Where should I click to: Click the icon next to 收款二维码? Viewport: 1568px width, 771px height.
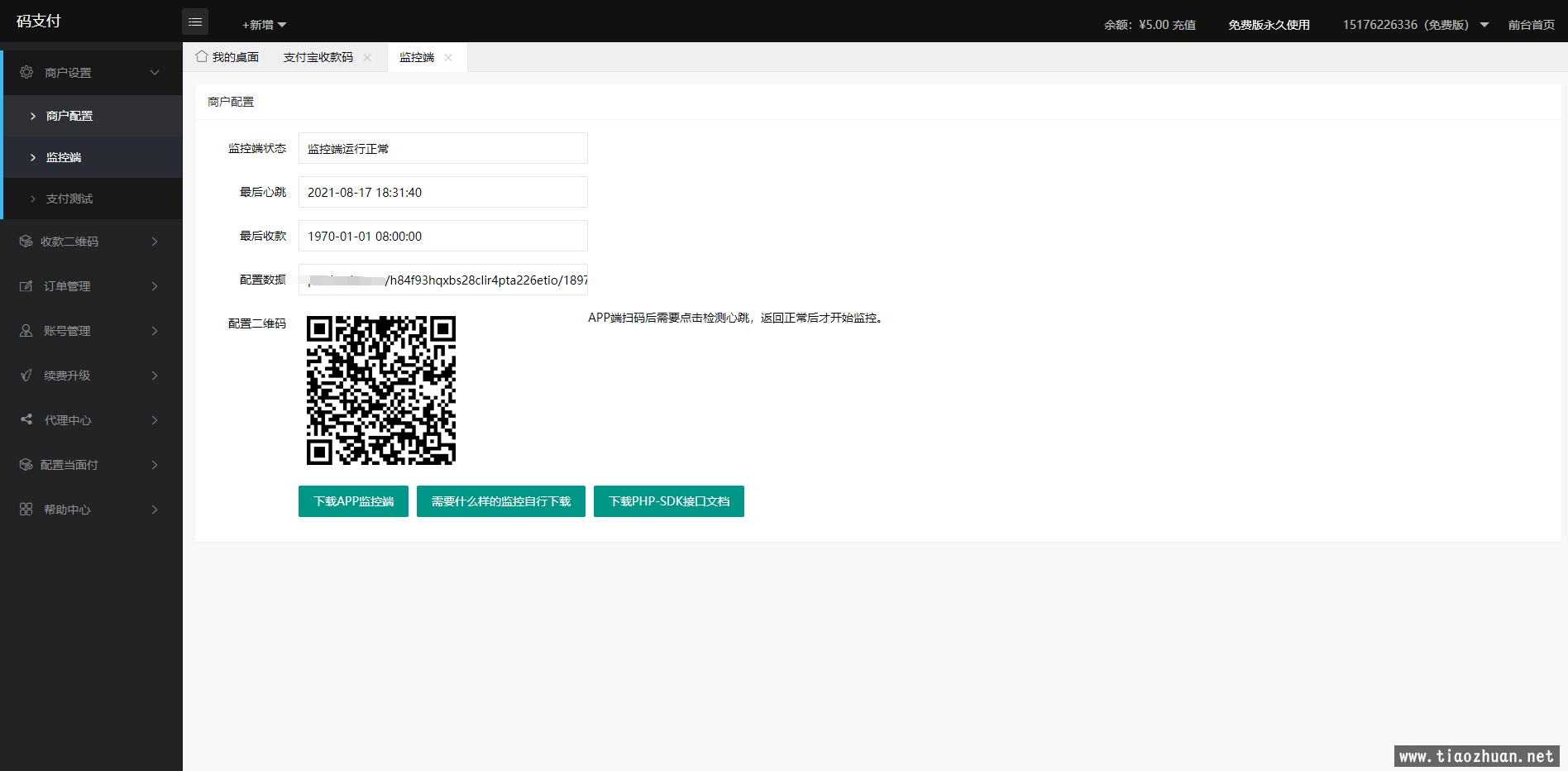point(26,242)
